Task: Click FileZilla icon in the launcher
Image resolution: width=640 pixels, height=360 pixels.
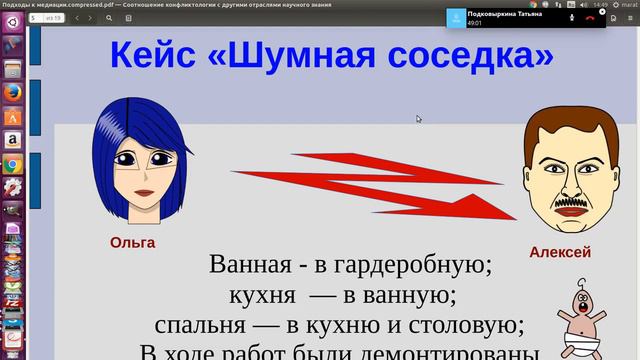Action: 13,303
